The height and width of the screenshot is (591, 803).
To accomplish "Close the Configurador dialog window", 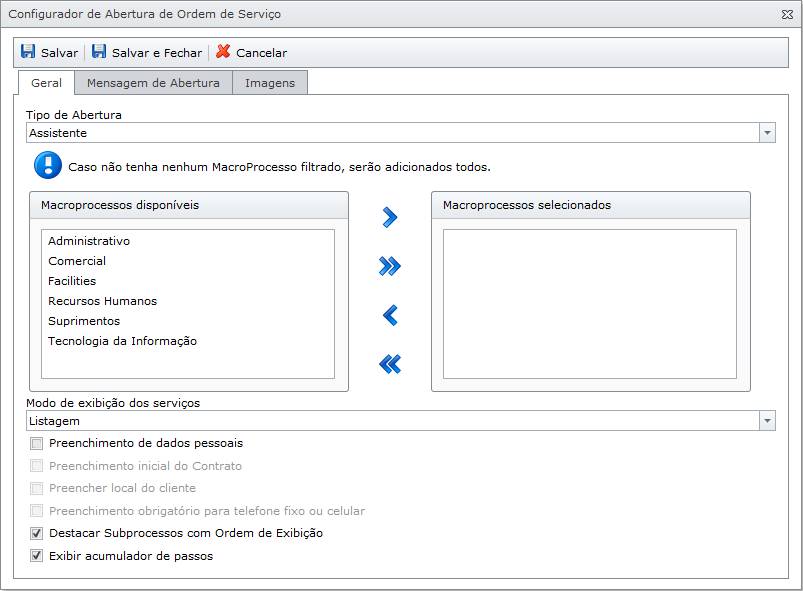I will (x=788, y=15).
